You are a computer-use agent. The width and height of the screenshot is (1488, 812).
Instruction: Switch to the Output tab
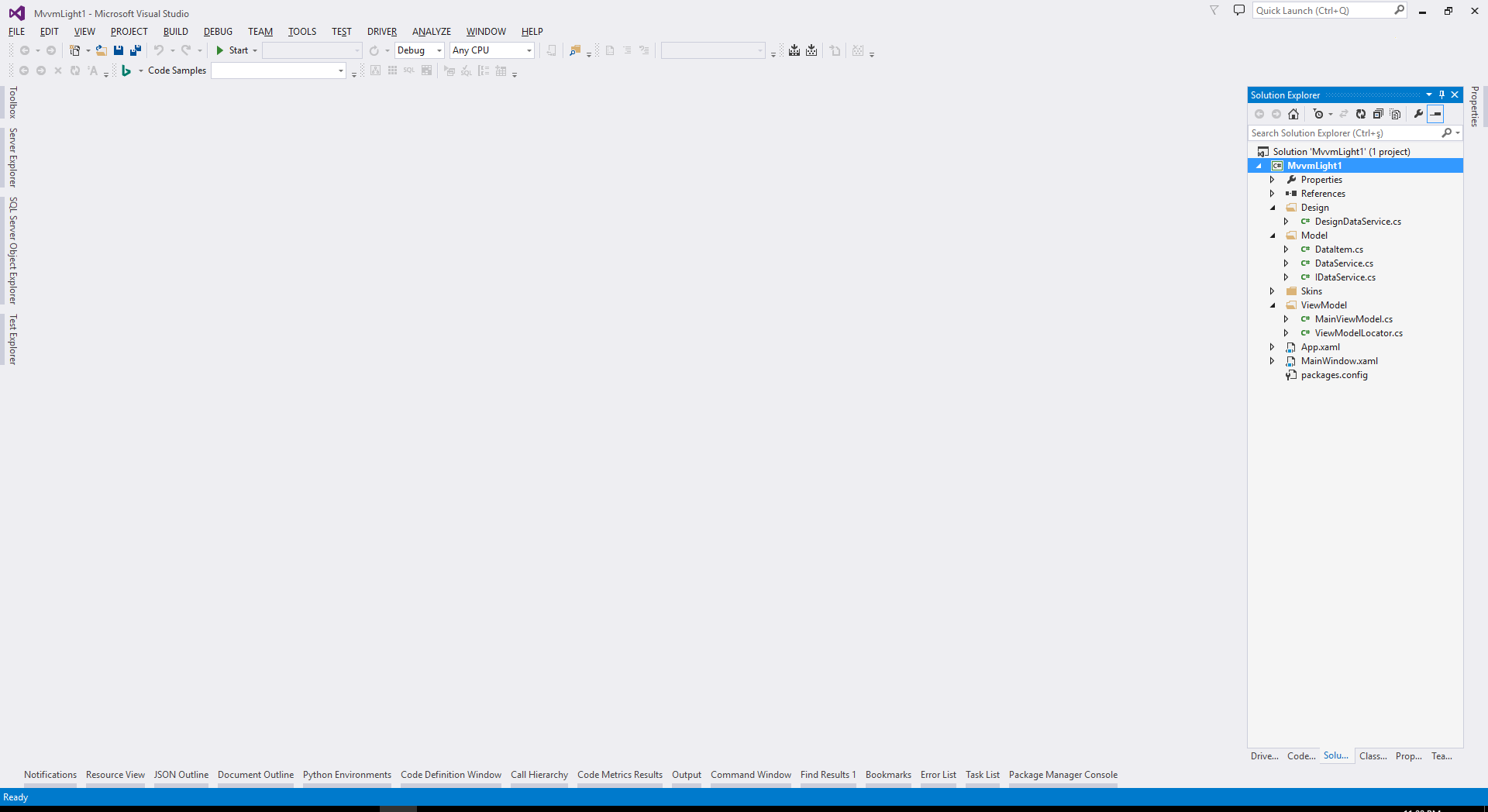click(686, 775)
